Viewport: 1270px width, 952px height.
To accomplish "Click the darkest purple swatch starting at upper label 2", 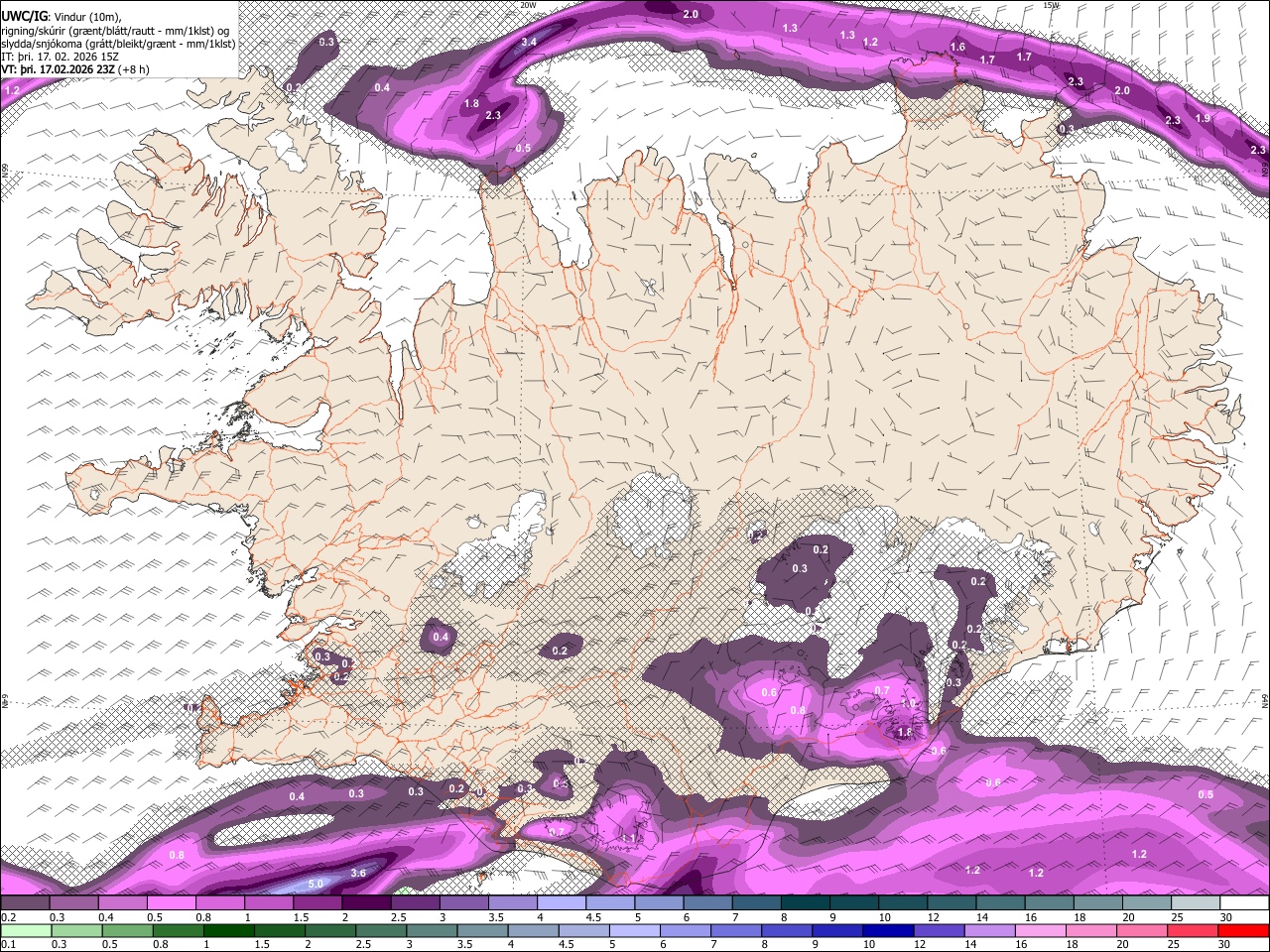I will point(365,903).
